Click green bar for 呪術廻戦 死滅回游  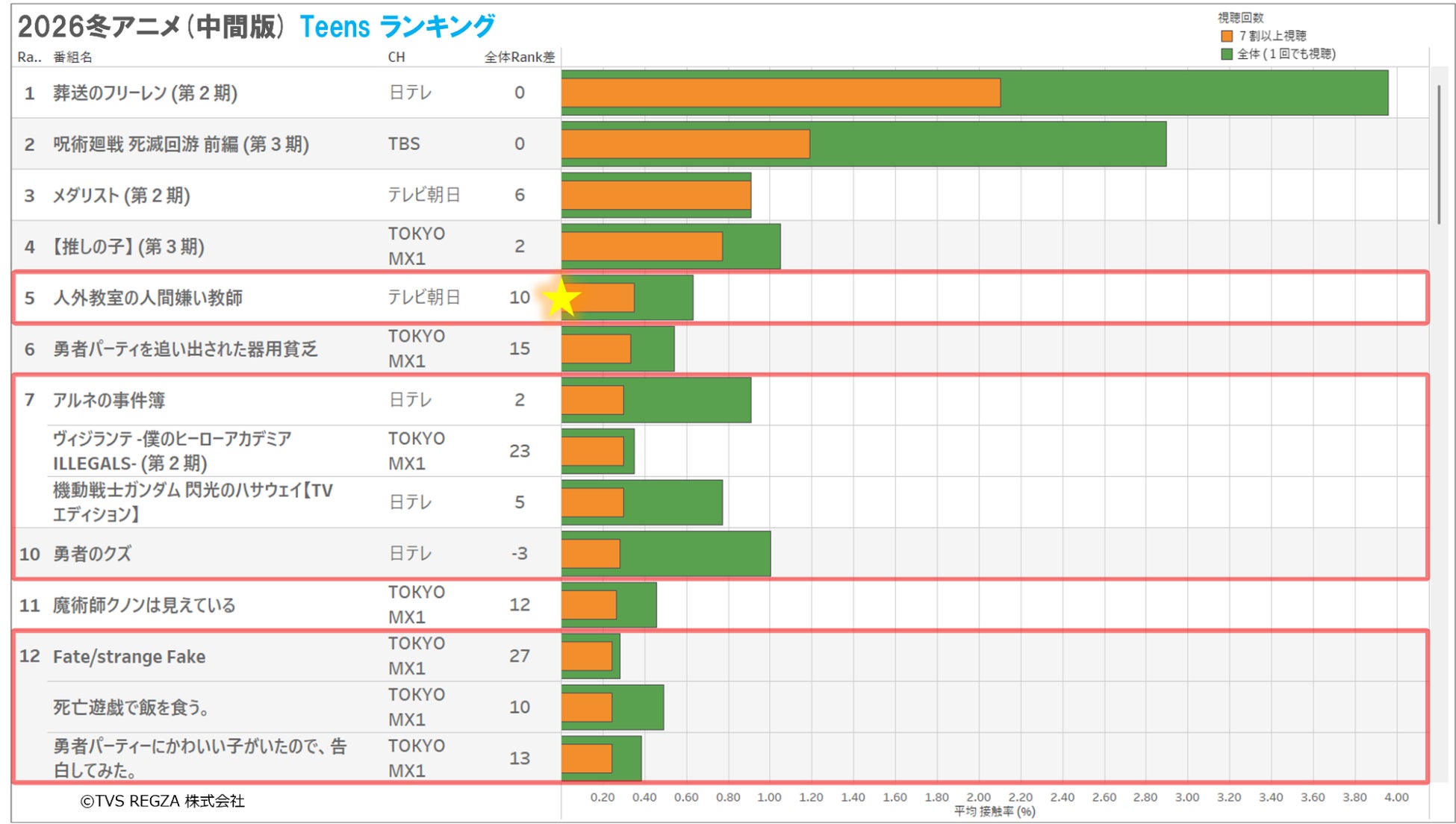click(x=986, y=144)
